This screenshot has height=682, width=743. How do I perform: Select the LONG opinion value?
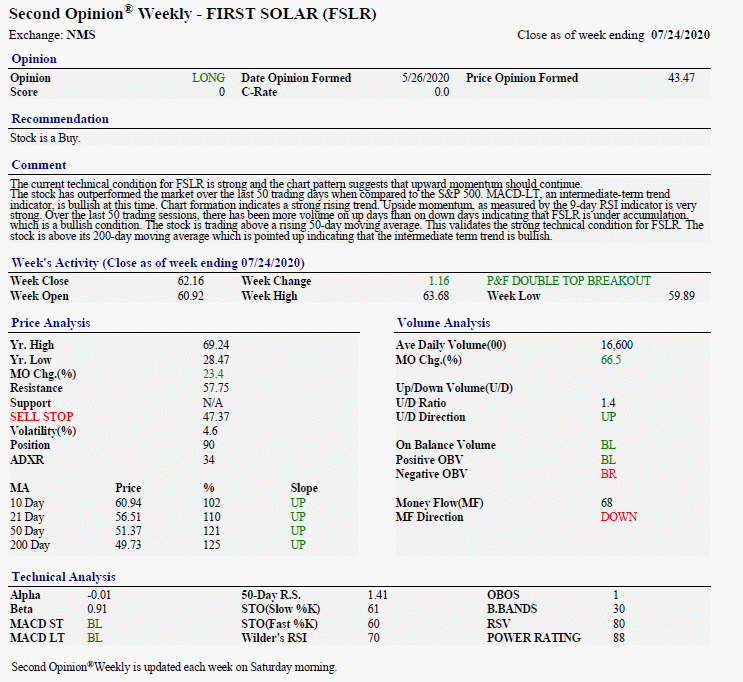pos(208,78)
